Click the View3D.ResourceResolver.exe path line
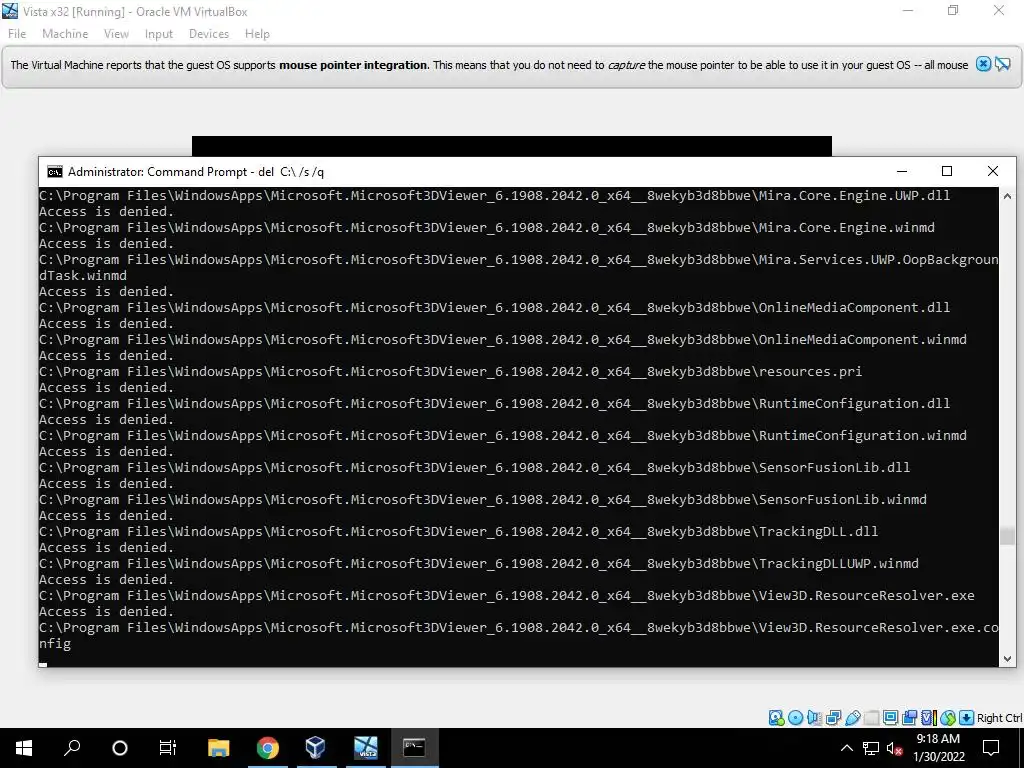The width and height of the screenshot is (1024, 768). (x=506, y=596)
